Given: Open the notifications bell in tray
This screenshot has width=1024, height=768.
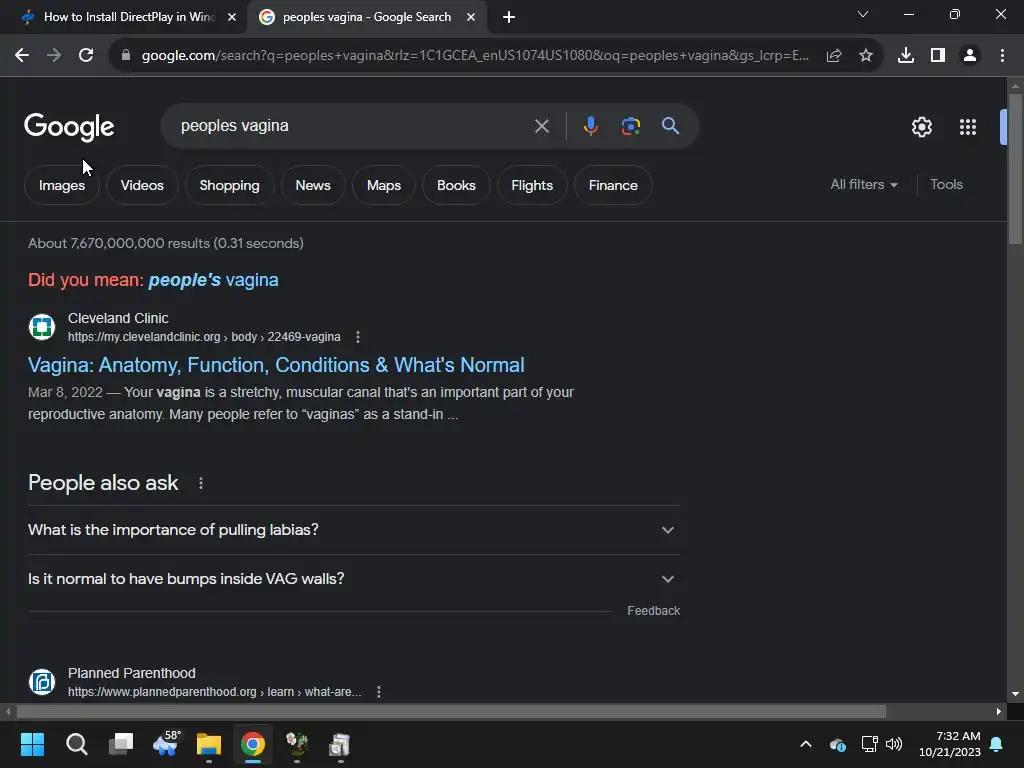Looking at the screenshot, I should click(x=997, y=744).
